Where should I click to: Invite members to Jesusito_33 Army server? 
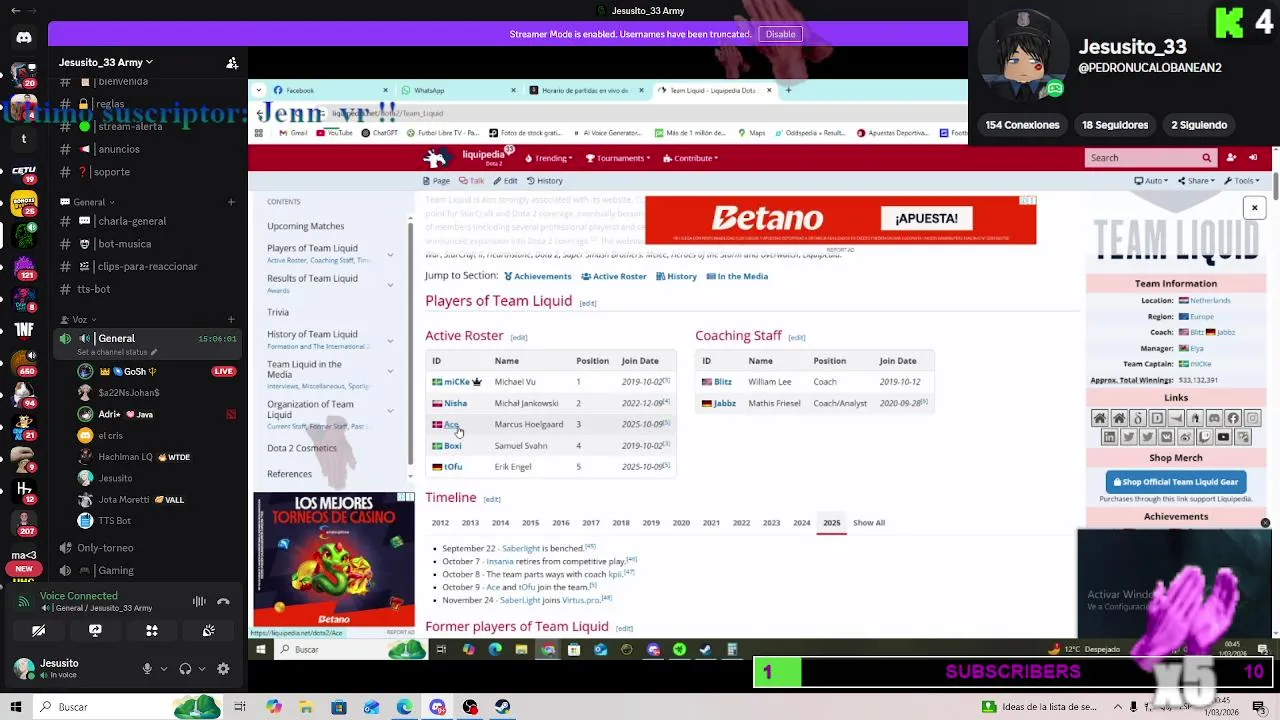click(232, 63)
